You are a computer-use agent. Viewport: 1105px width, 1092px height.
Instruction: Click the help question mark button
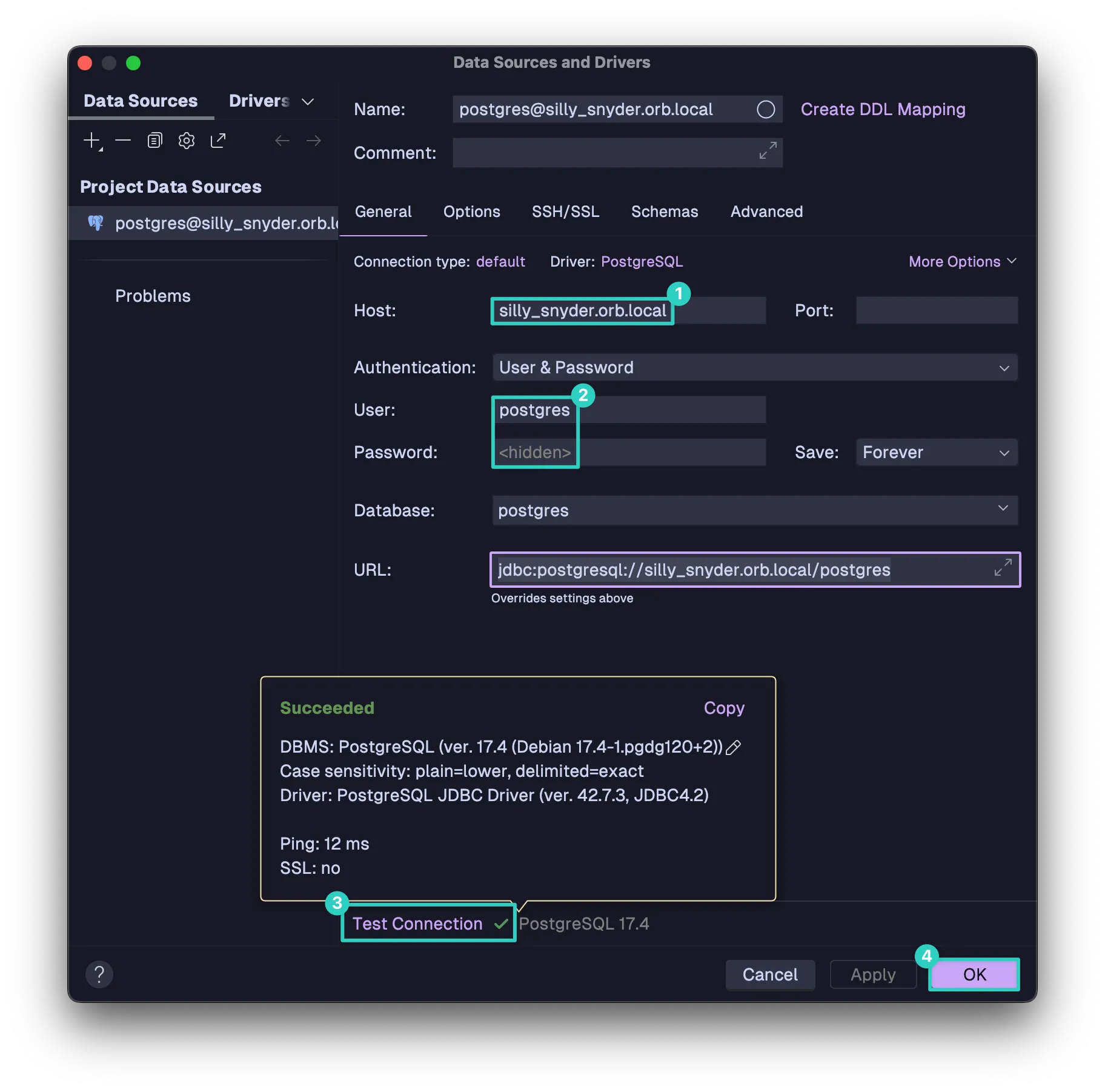[99, 974]
